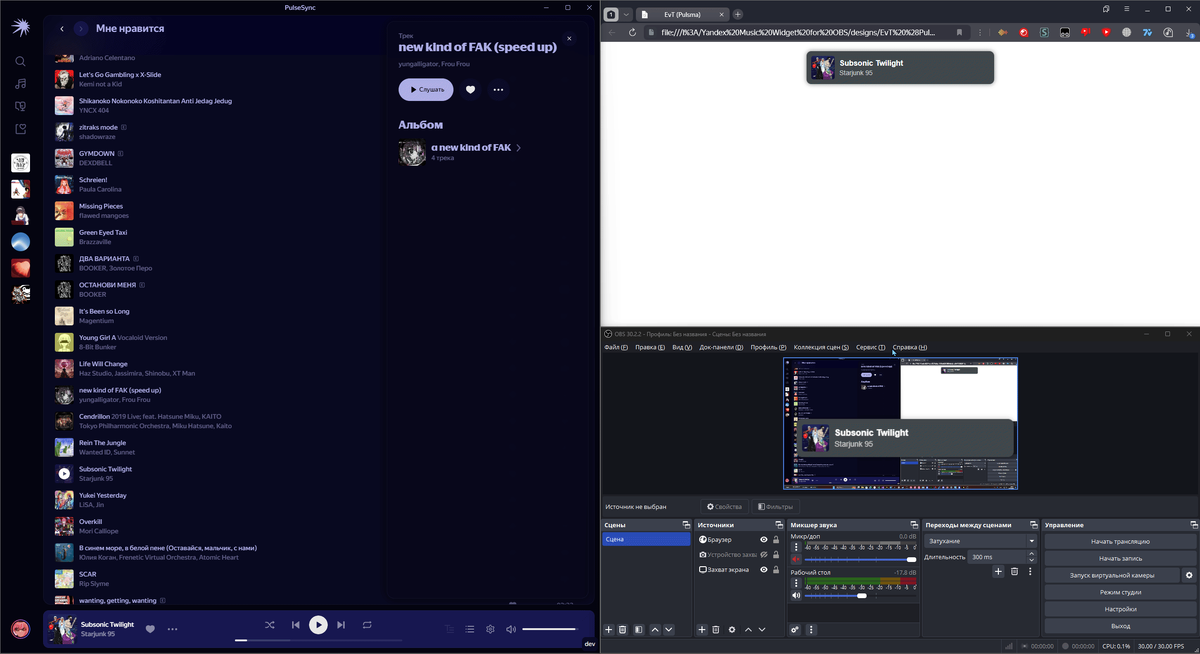
Task: Reload the browser page
Action: tap(632, 32)
